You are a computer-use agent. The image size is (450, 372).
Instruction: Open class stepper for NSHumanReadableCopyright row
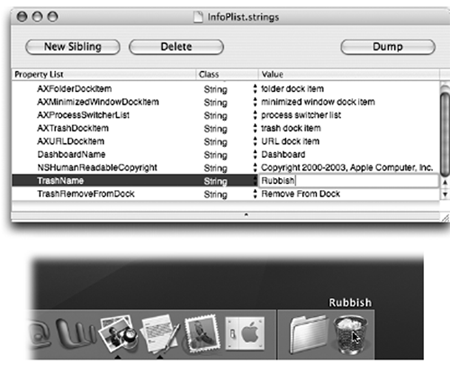click(255, 167)
